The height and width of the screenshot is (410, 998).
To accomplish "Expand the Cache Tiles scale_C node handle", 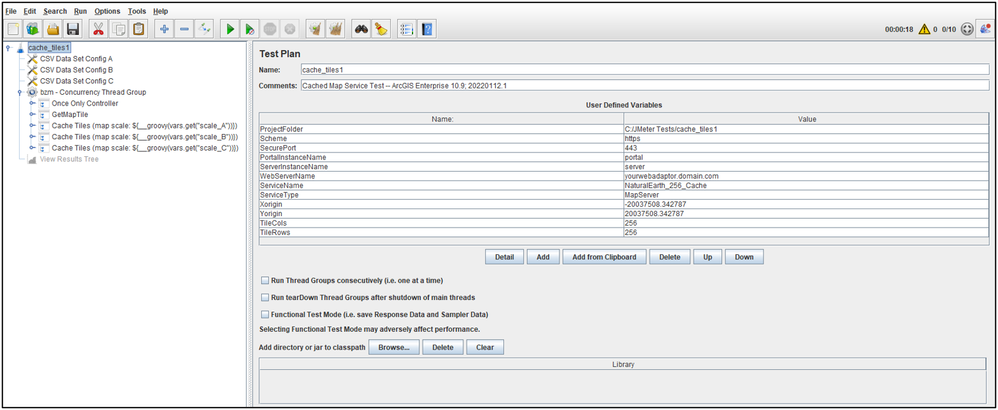I will pos(31,148).
